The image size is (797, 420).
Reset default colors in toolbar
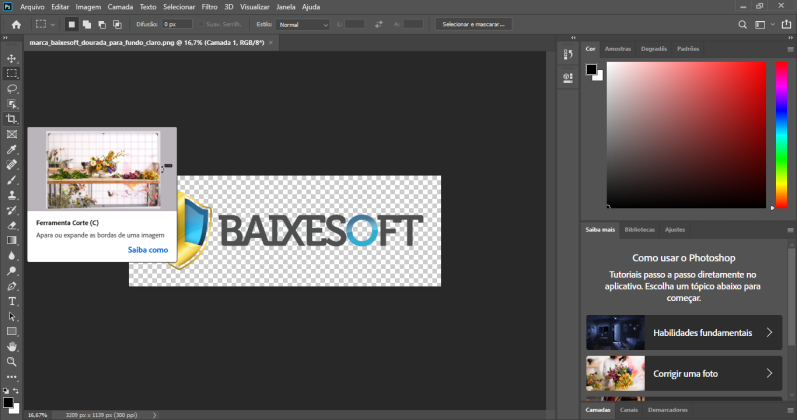tap(6, 391)
